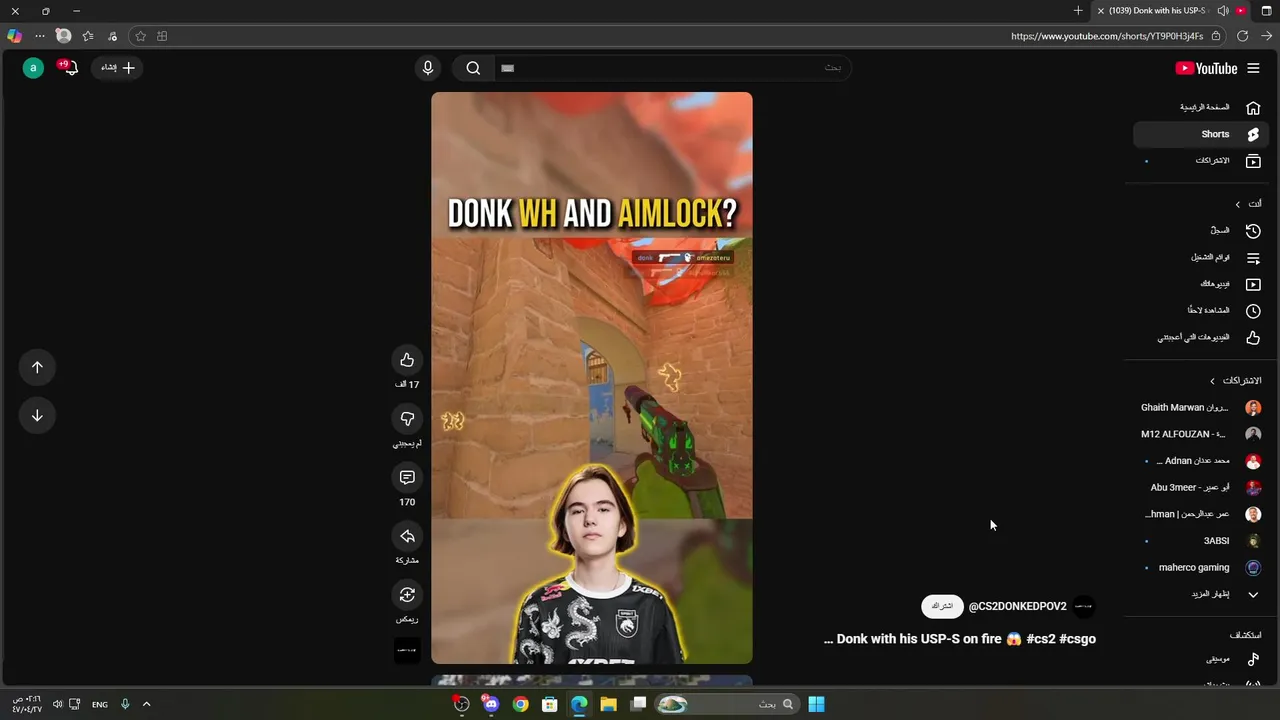Image resolution: width=1280 pixels, height=720 pixels.
Task: Open 3ABSI channel
Action: click(x=1203, y=541)
